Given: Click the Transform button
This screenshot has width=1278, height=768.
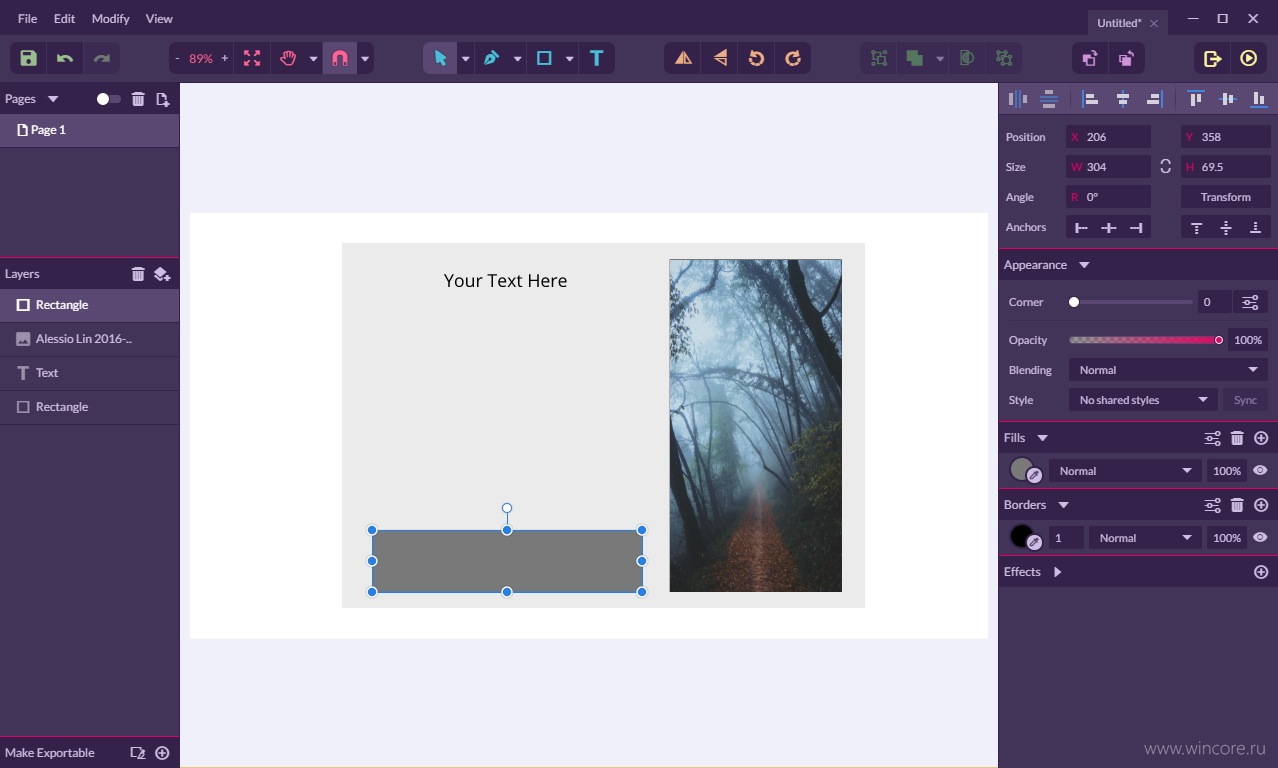Looking at the screenshot, I should pyautogui.click(x=1225, y=197).
